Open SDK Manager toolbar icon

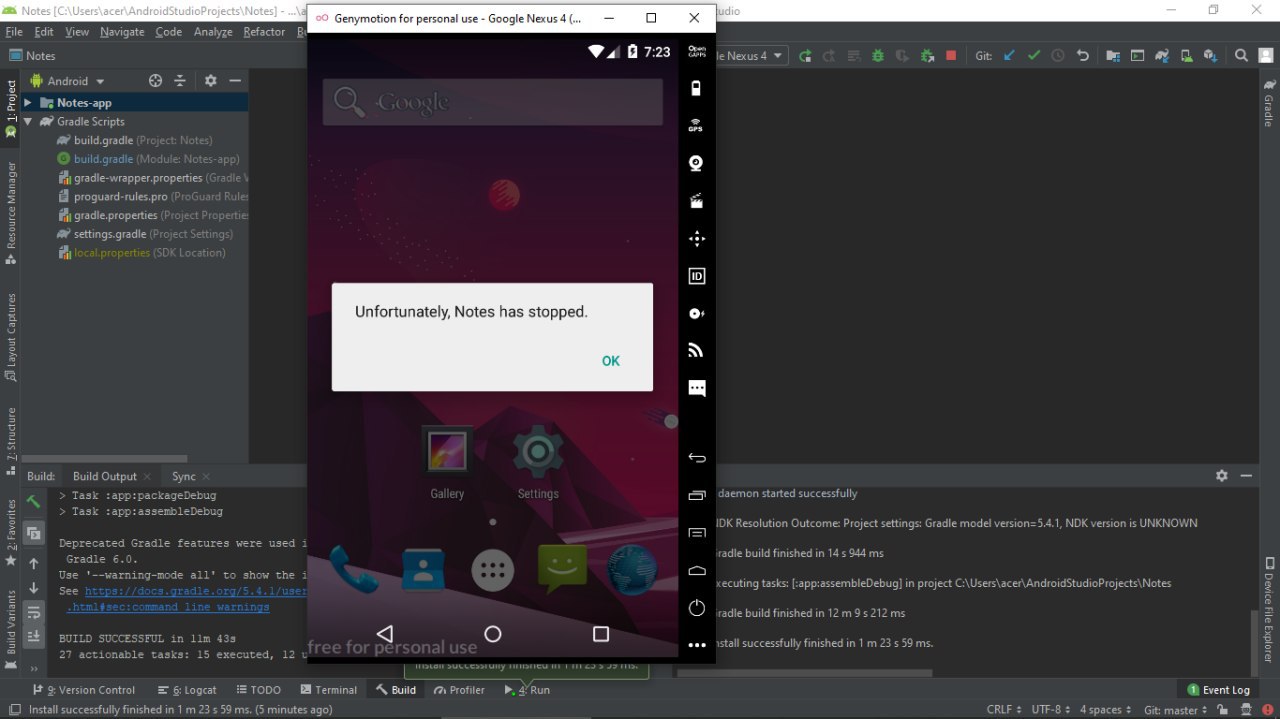[1211, 56]
